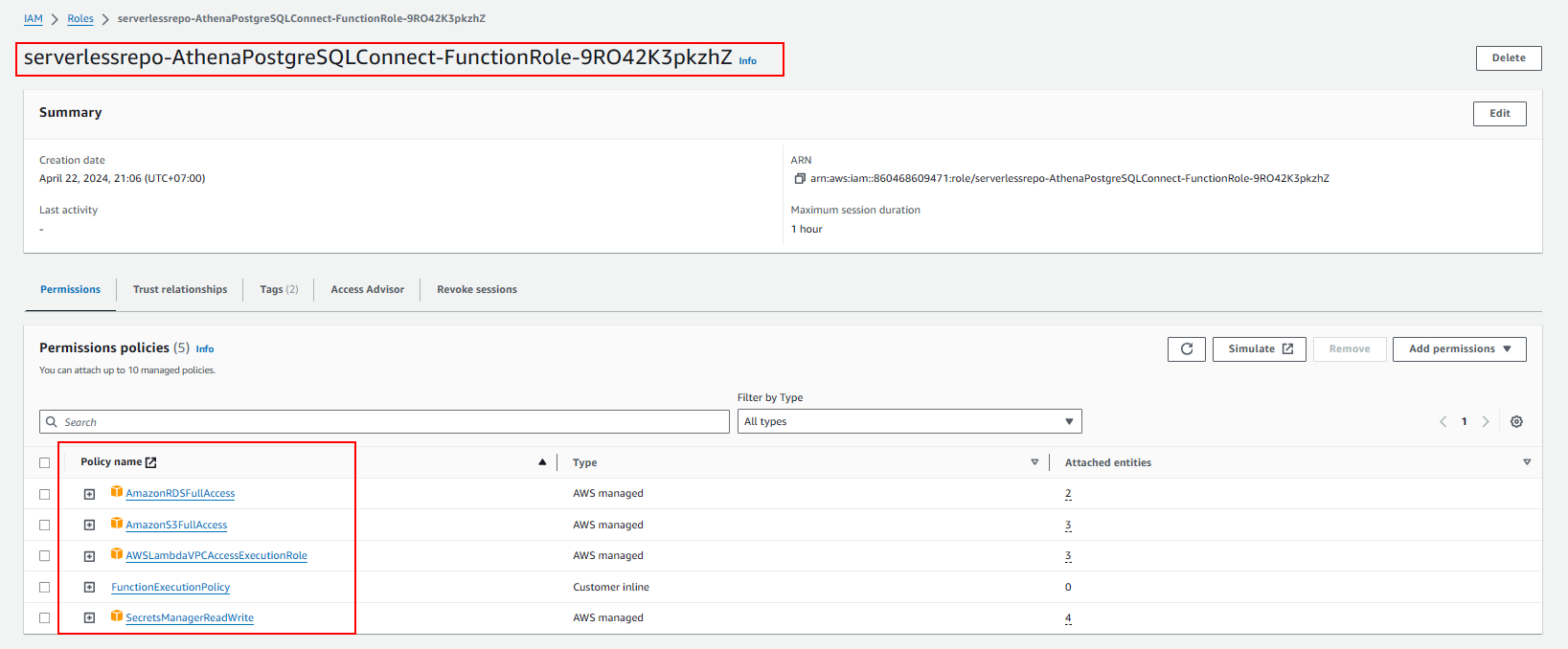
Task: Open the AmazonS3FullAccess policy link
Action: click(x=176, y=526)
